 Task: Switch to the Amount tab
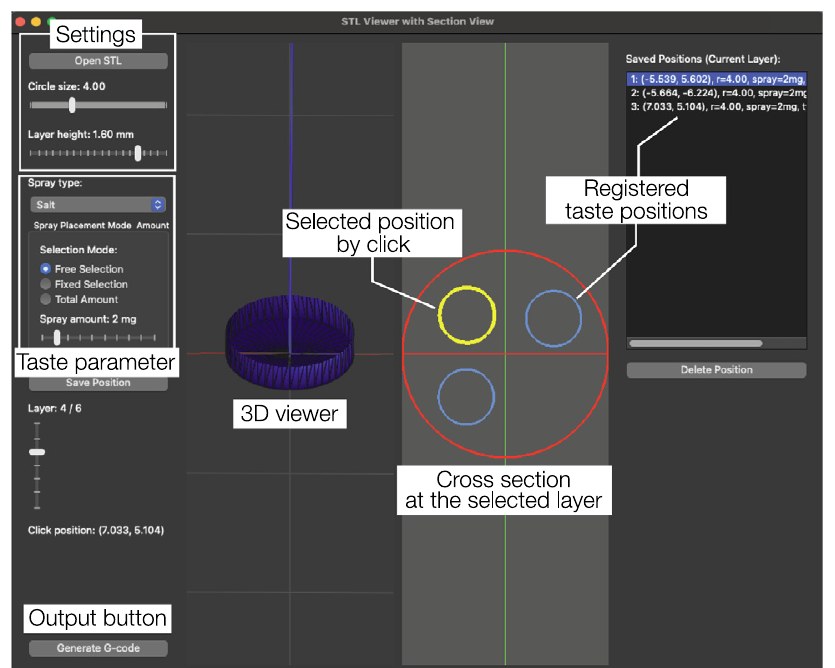click(153, 225)
